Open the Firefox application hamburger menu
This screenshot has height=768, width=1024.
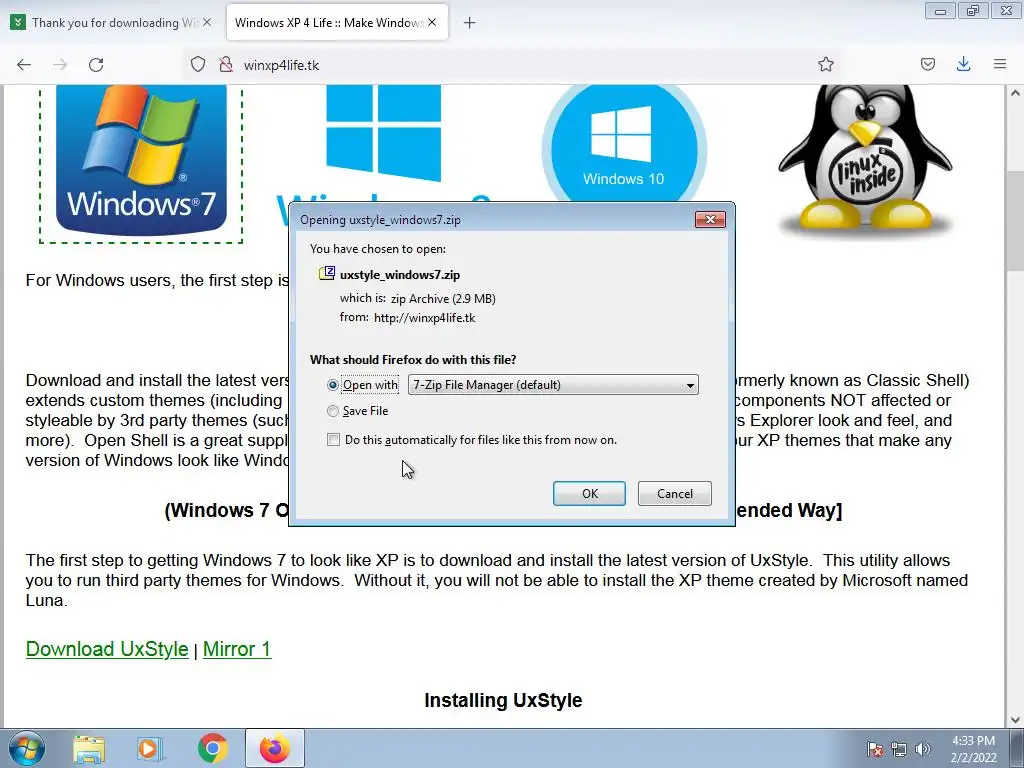[1000, 64]
